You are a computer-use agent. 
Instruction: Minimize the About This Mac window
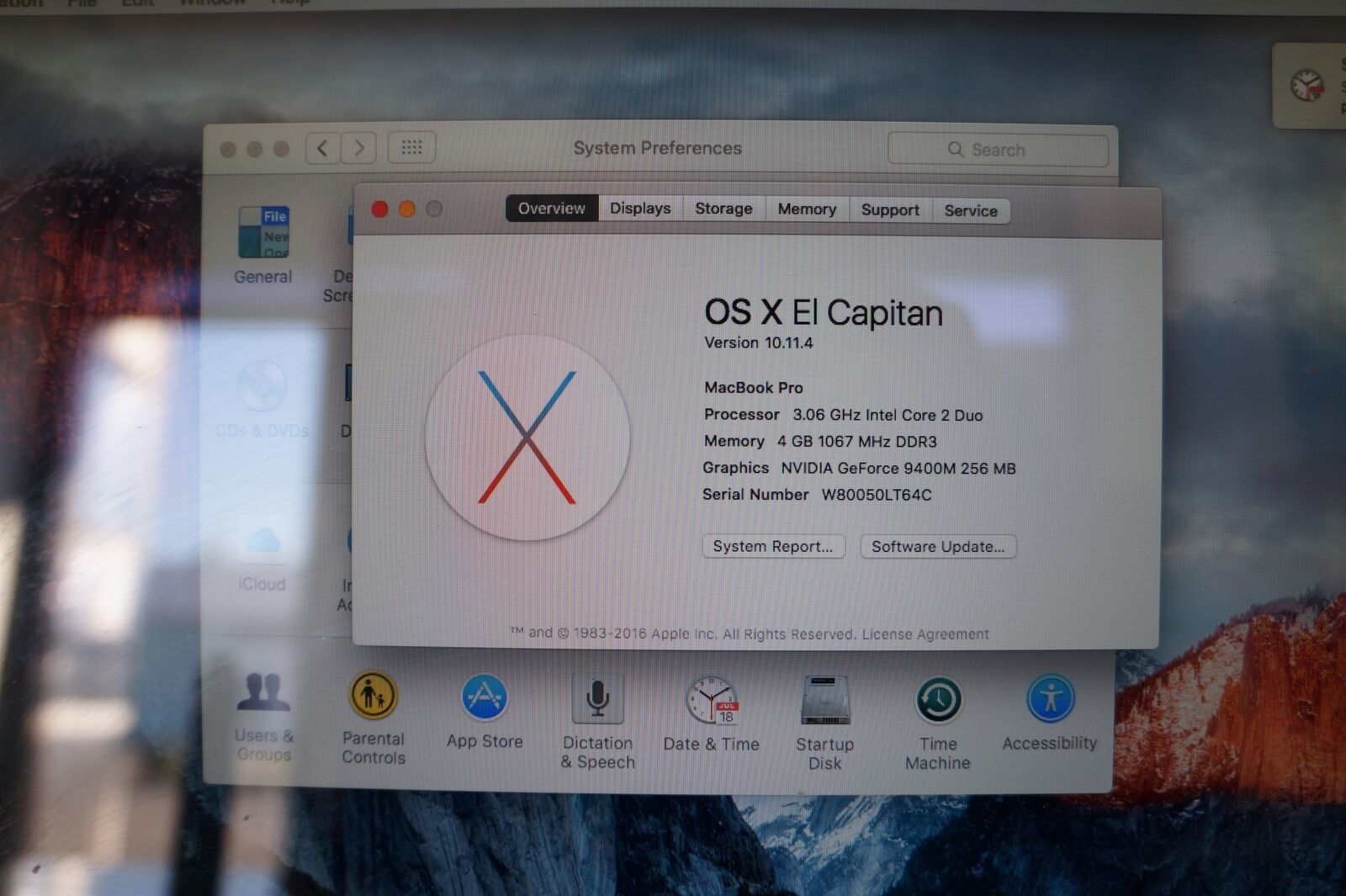tap(406, 209)
